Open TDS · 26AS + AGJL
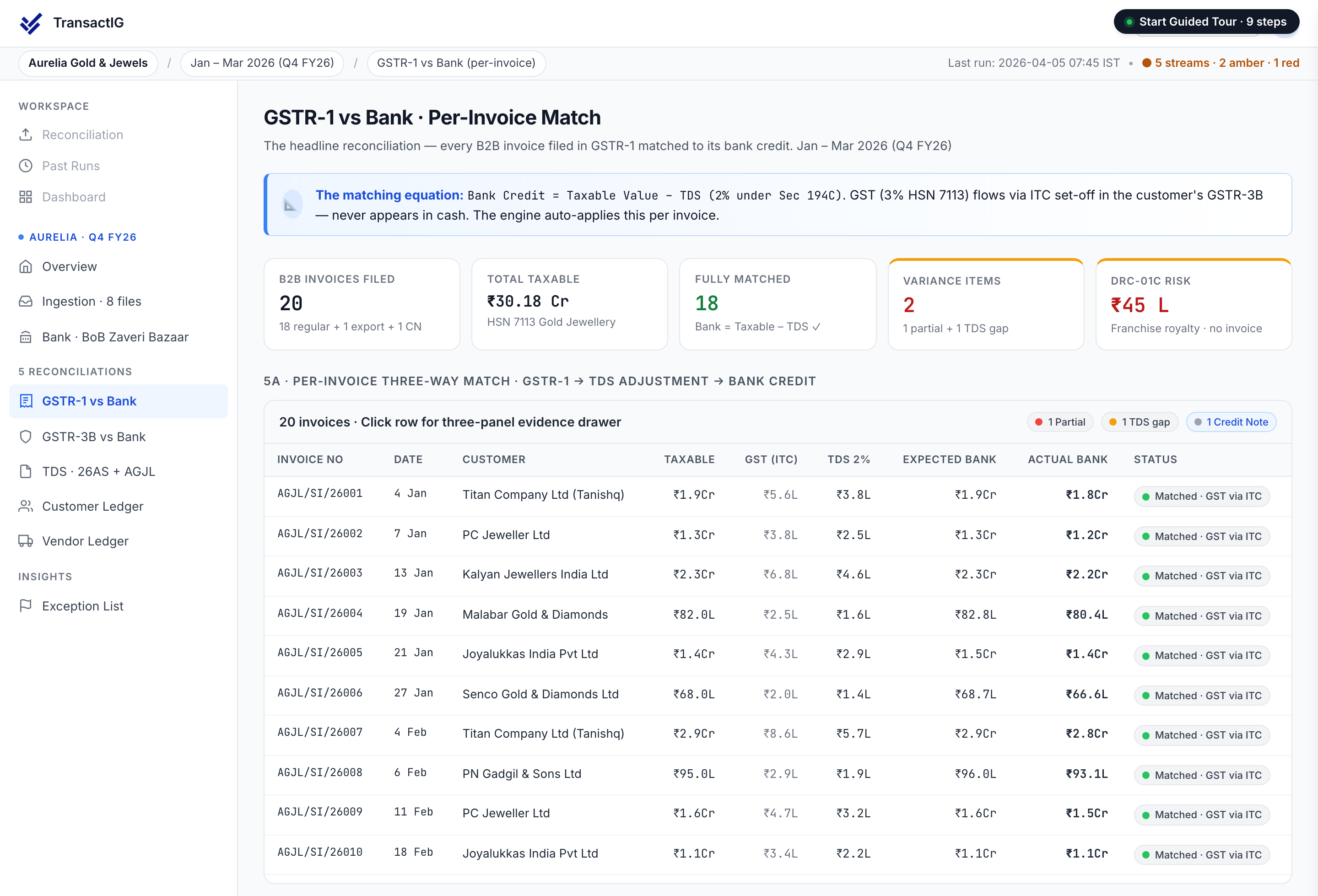This screenshot has width=1318, height=896. [x=118, y=471]
